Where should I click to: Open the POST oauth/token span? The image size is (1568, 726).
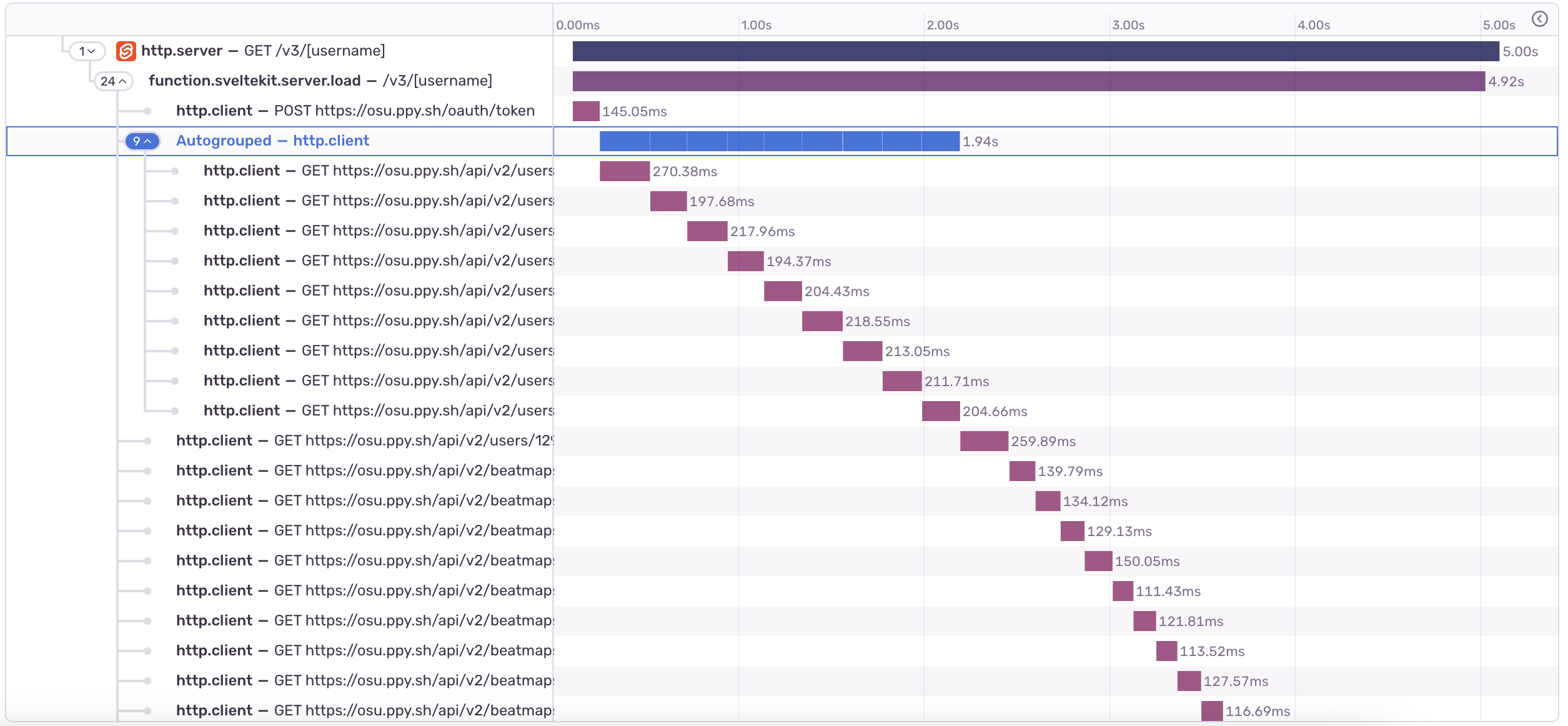pos(355,111)
